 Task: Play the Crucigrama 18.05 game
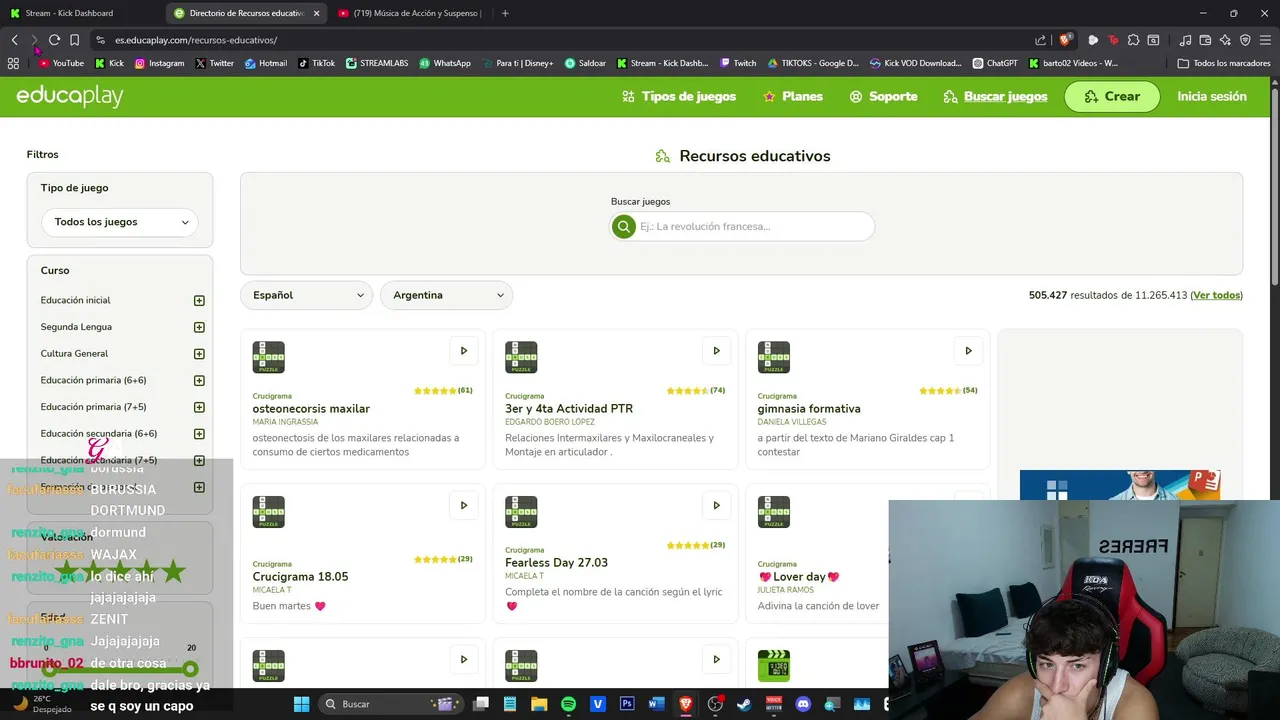[x=463, y=505]
